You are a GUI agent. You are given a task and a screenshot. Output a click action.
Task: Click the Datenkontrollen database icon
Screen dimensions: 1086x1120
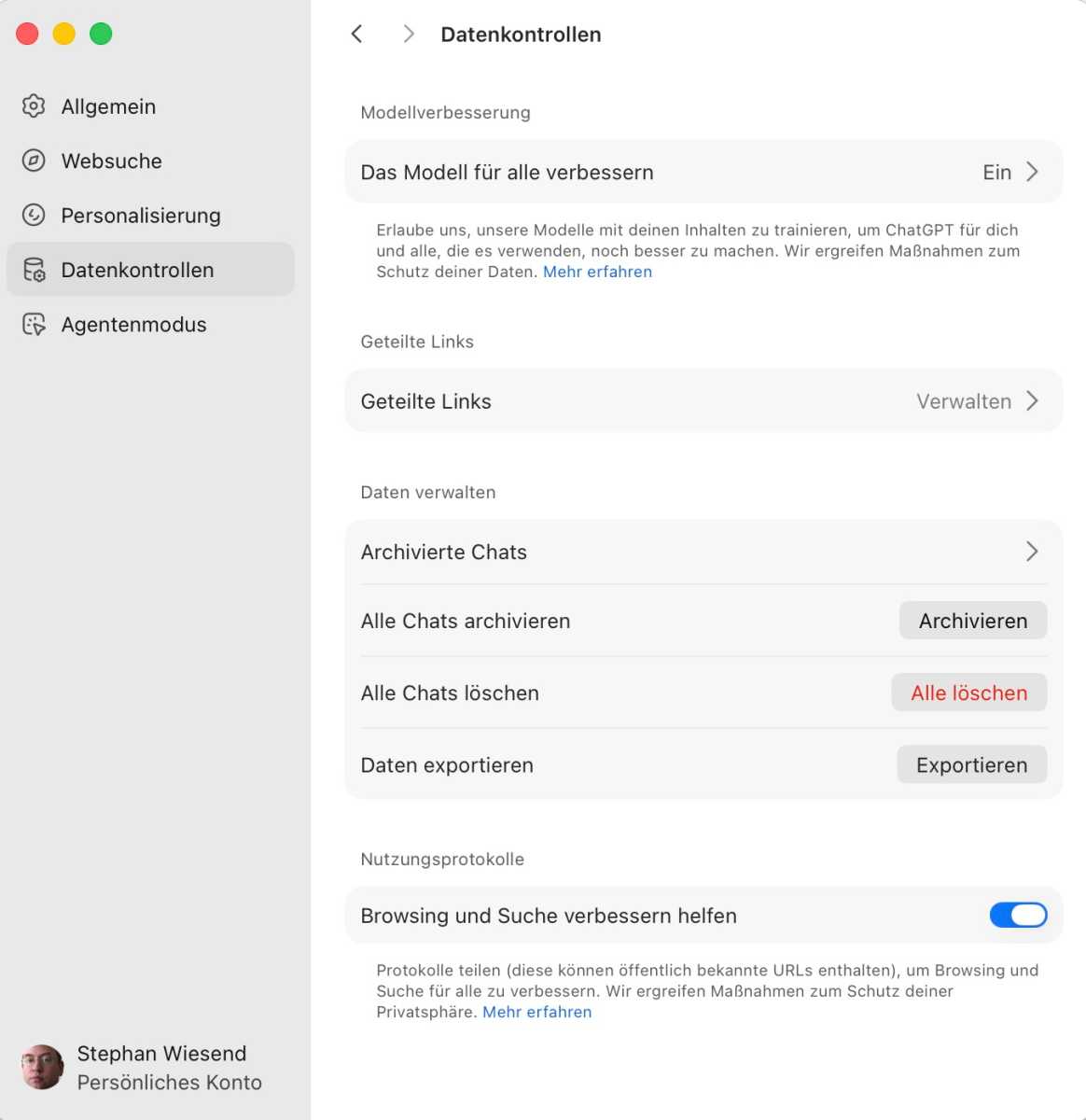tap(34, 270)
